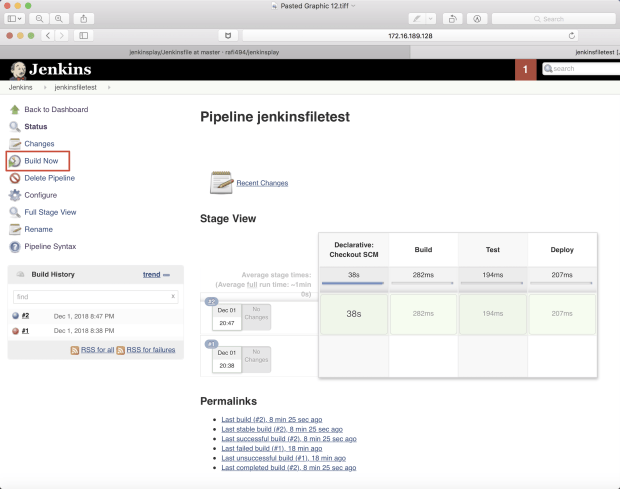Open Configure in the side menu
This screenshot has height=489, width=620.
click(x=40, y=195)
